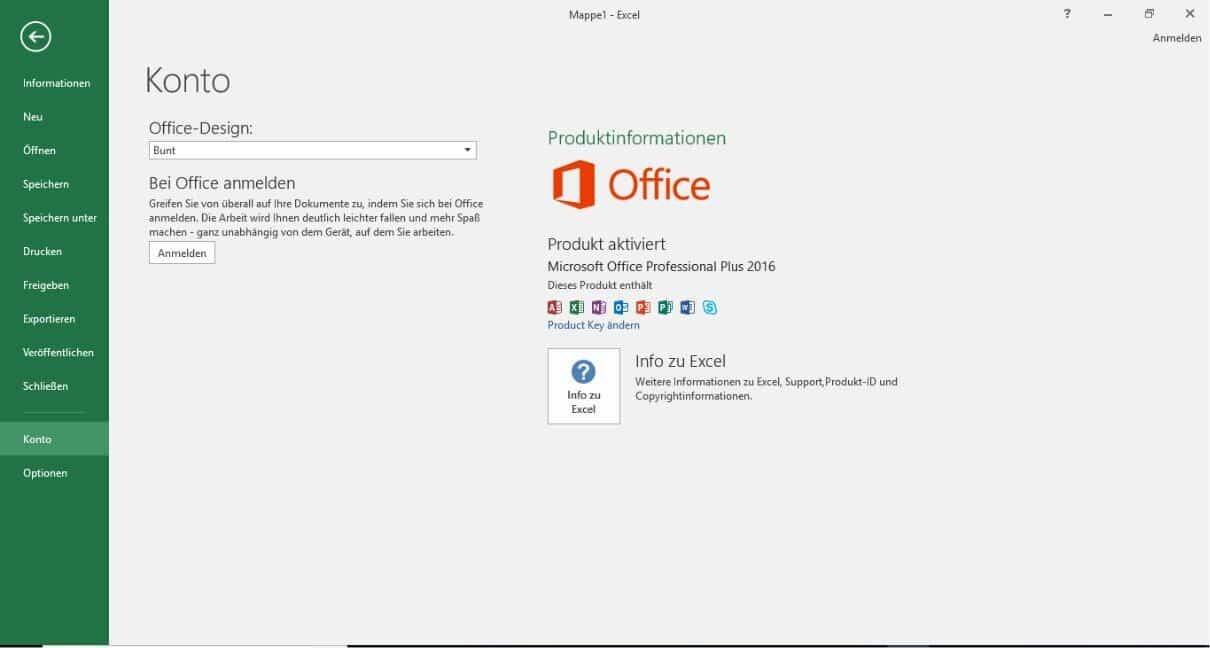
Task: Open Optionen from the sidebar
Action: pyautogui.click(x=45, y=473)
